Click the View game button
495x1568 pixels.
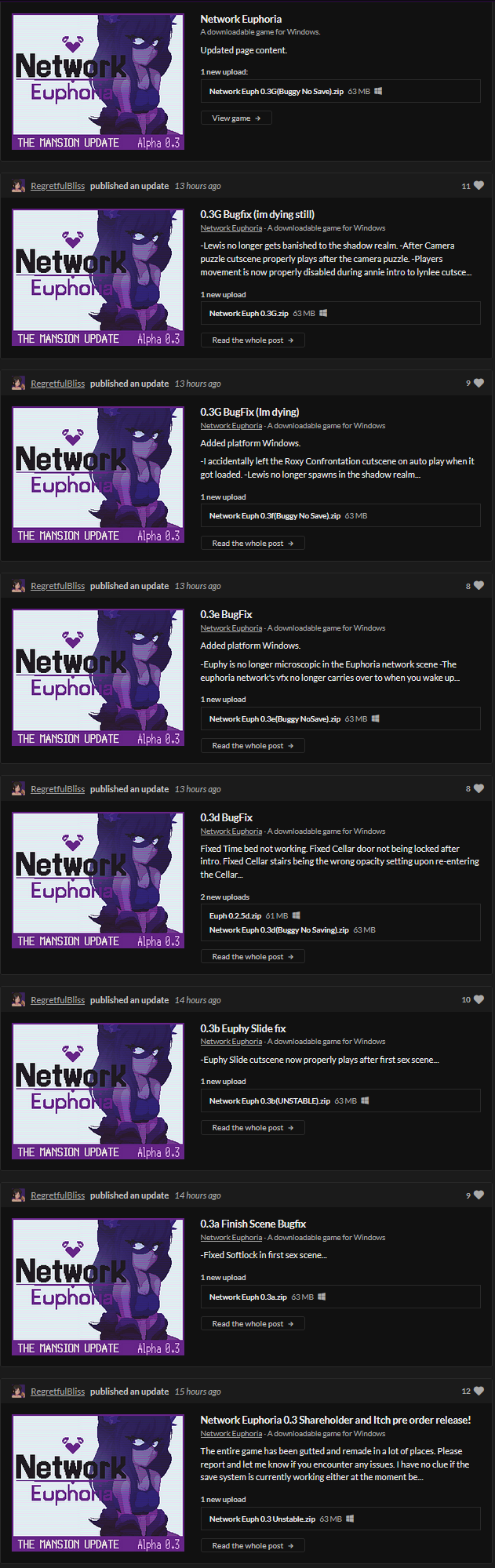click(236, 118)
